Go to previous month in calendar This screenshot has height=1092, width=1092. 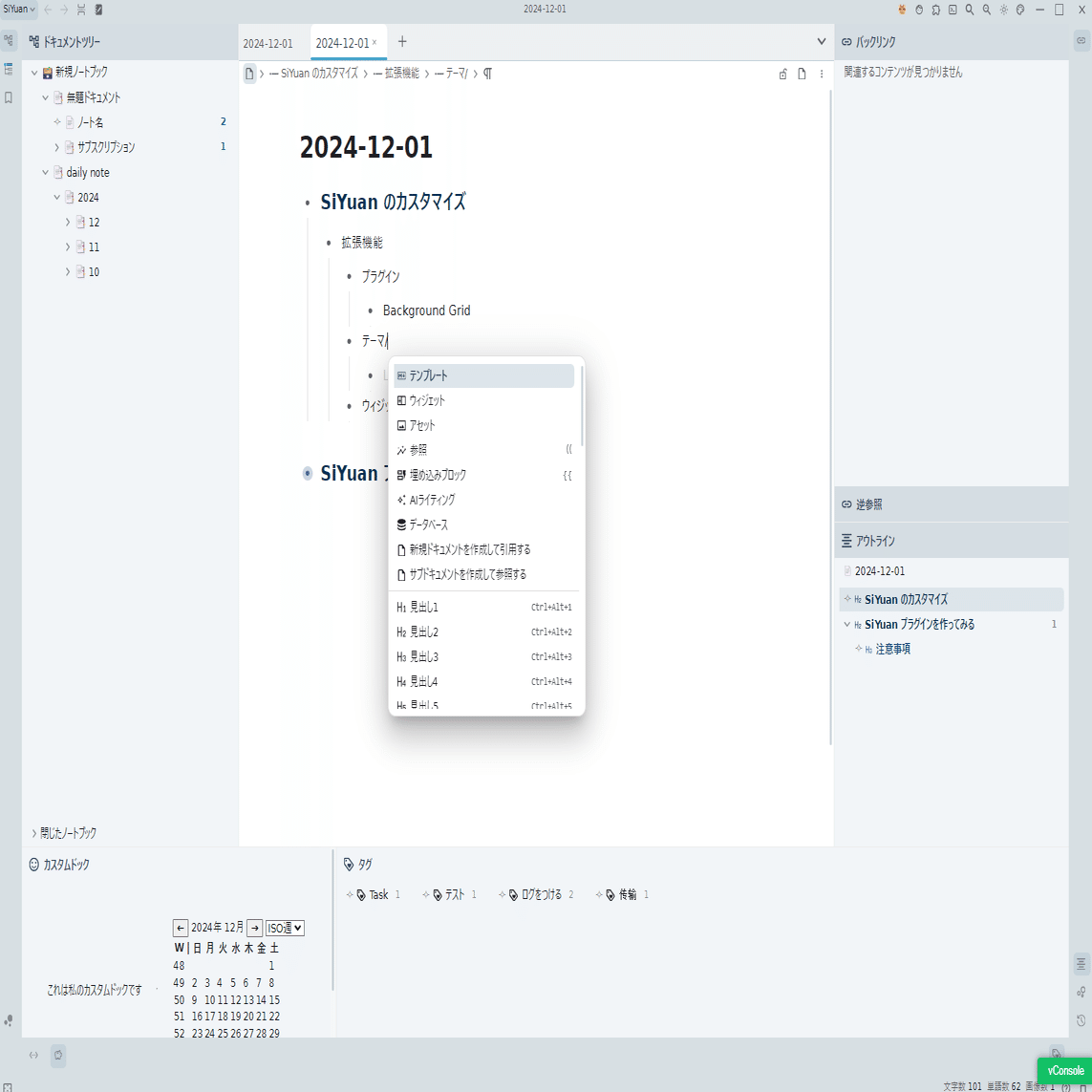[181, 929]
